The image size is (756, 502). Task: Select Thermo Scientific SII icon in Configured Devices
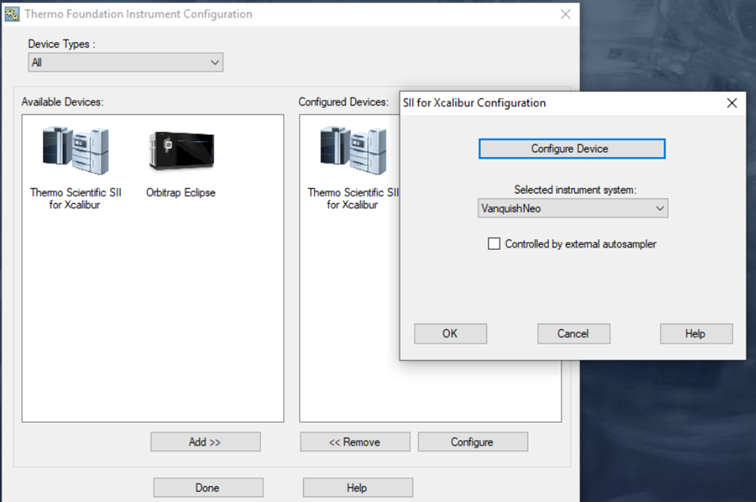click(353, 150)
